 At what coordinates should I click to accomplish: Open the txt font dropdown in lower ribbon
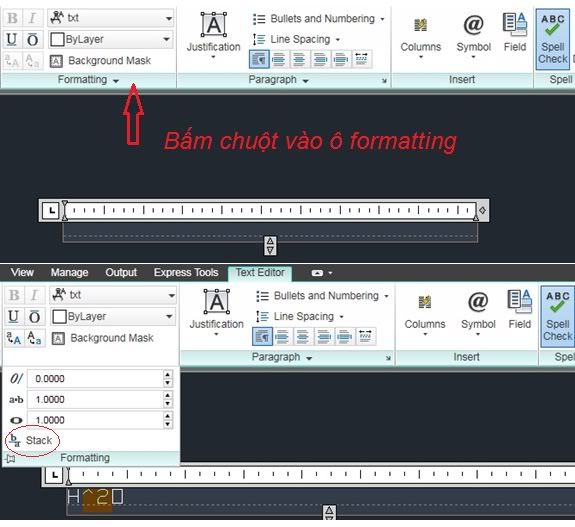pyautogui.click(x=113, y=295)
